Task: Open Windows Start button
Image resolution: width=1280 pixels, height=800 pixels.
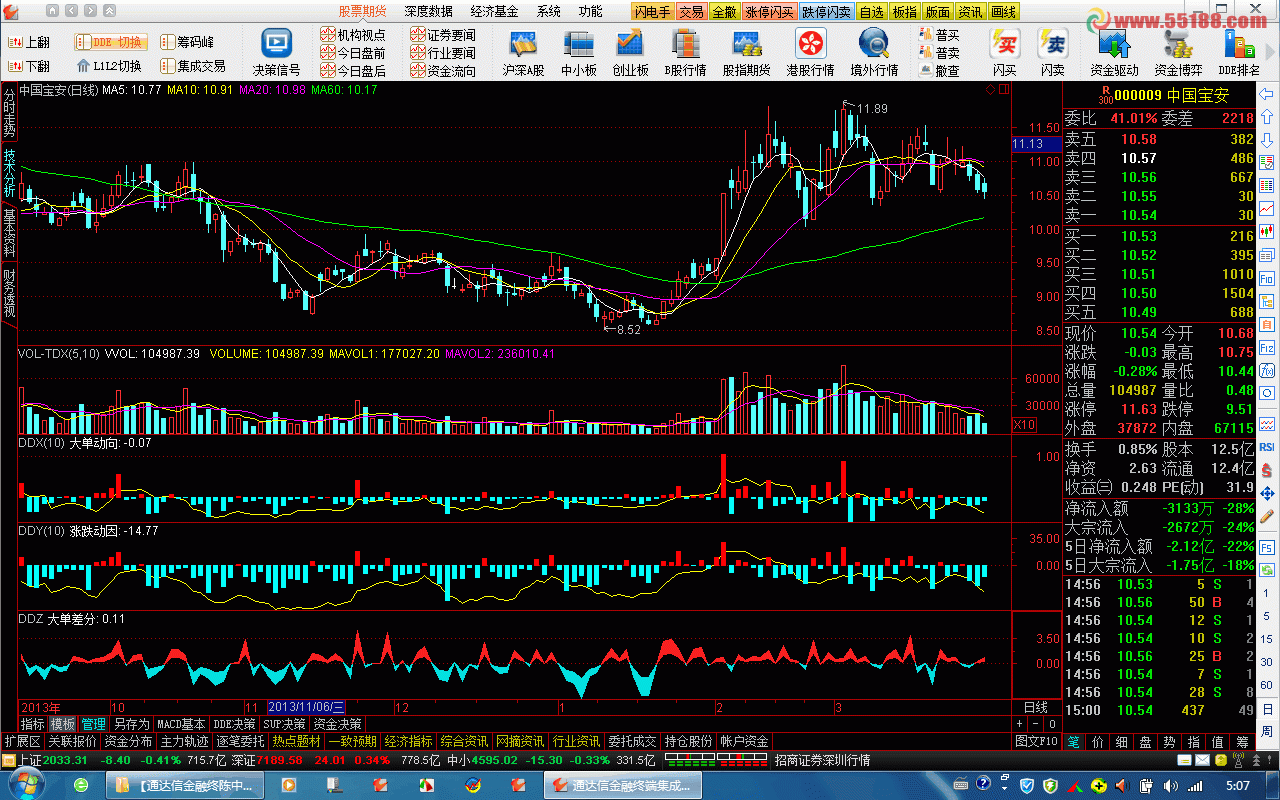Action: click(25, 785)
